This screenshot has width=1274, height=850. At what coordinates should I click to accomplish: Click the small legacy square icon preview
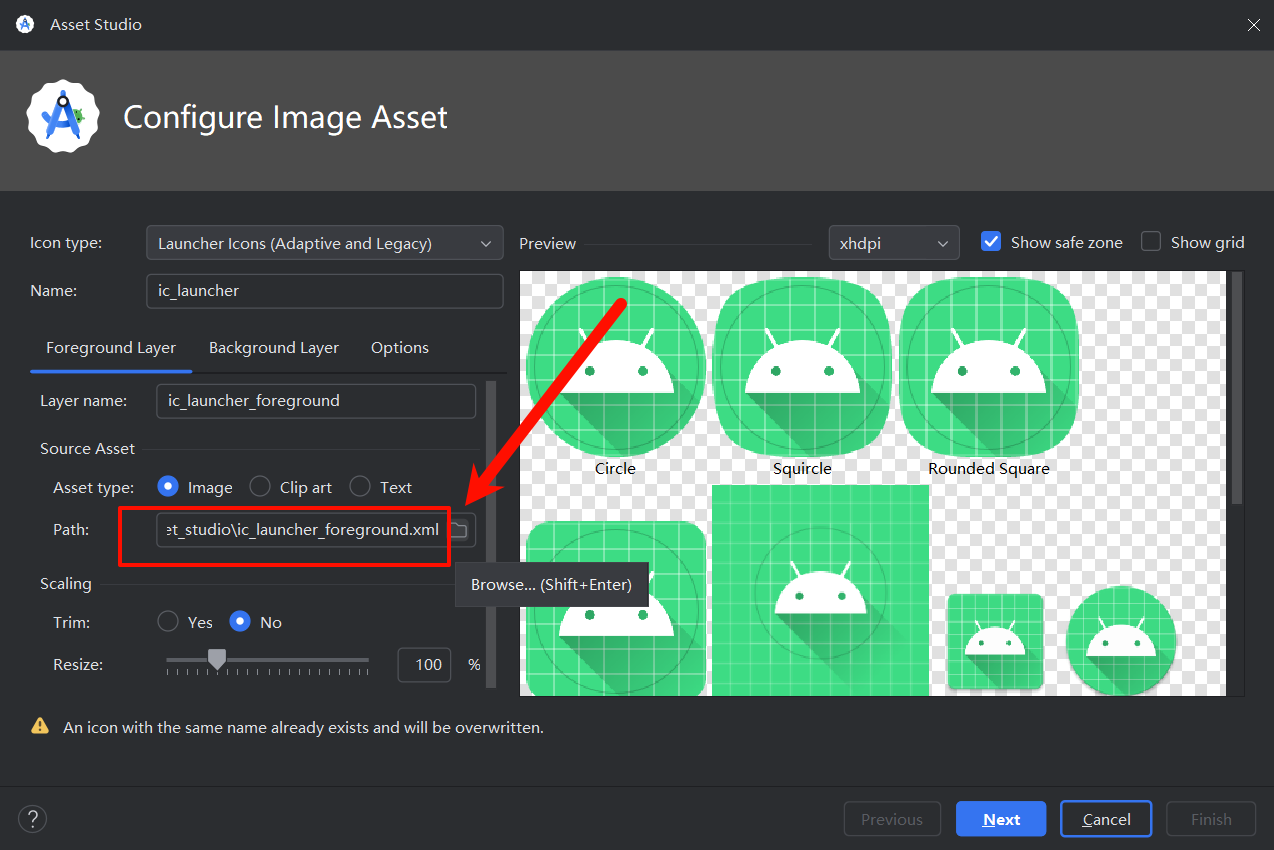tap(995, 641)
